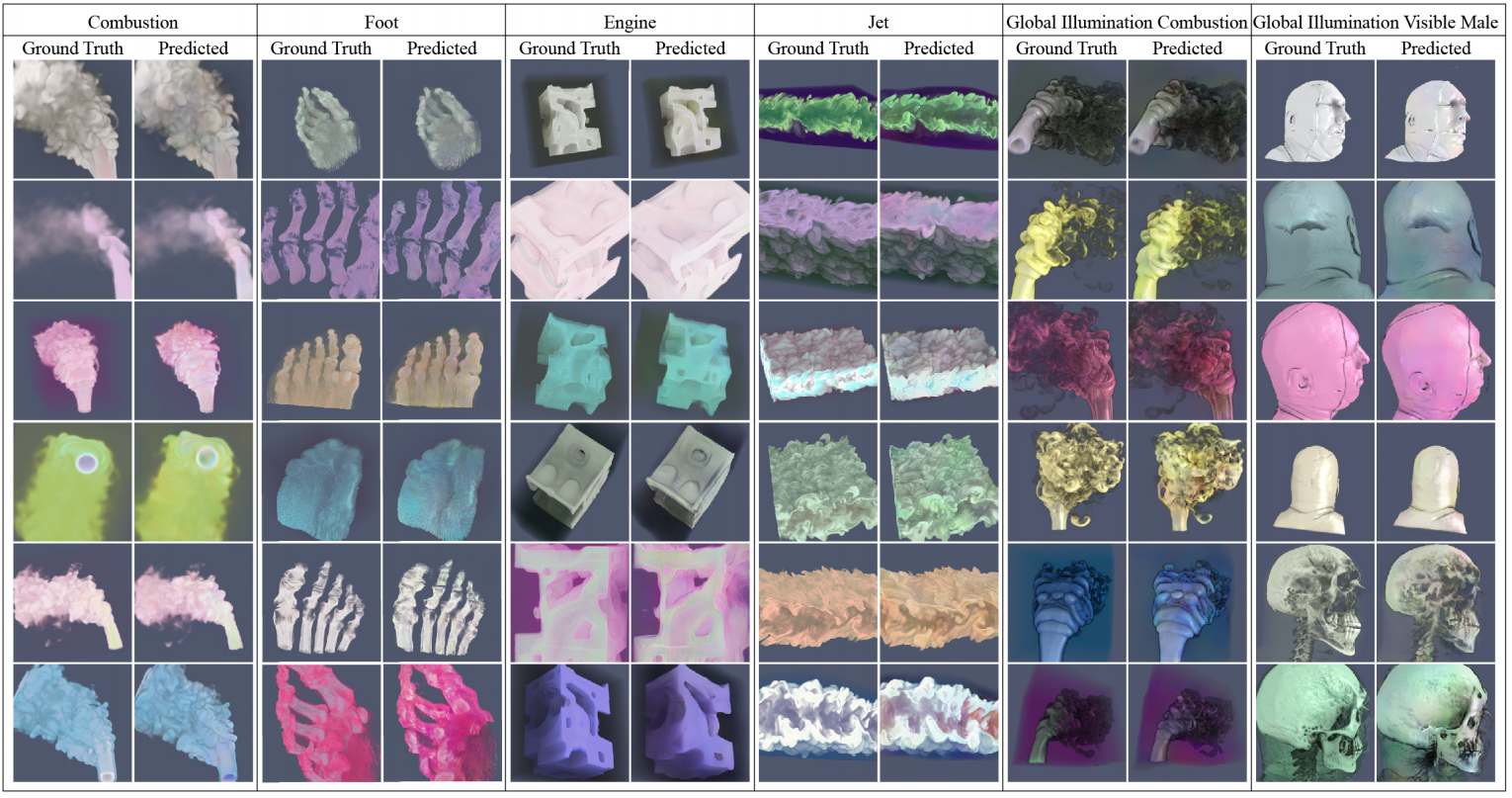Select orange jet predicted image
The width and height of the screenshot is (1512, 798).
[939, 603]
